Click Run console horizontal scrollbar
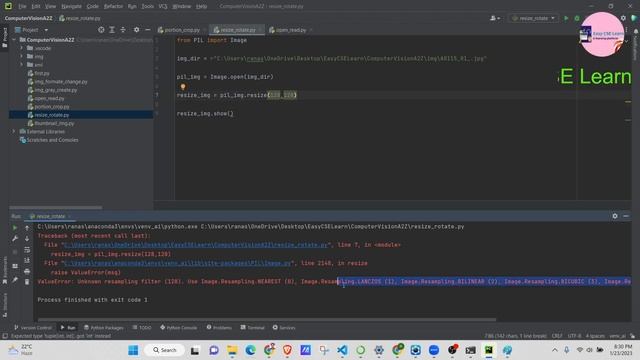This screenshot has width=640, height=360. (x=267, y=320)
